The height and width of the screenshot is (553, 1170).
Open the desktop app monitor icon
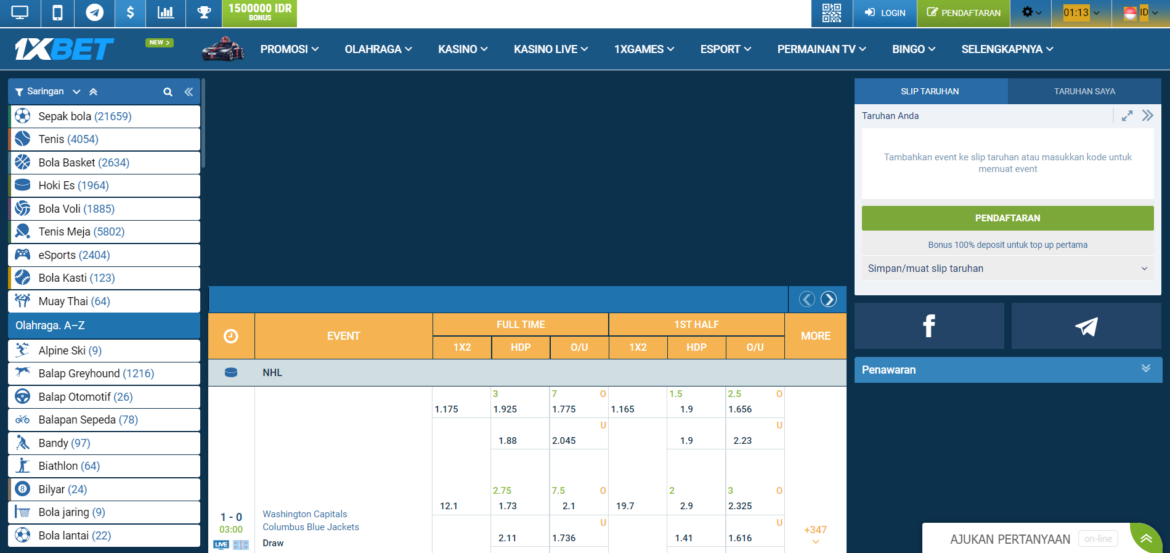tap(20, 13)
